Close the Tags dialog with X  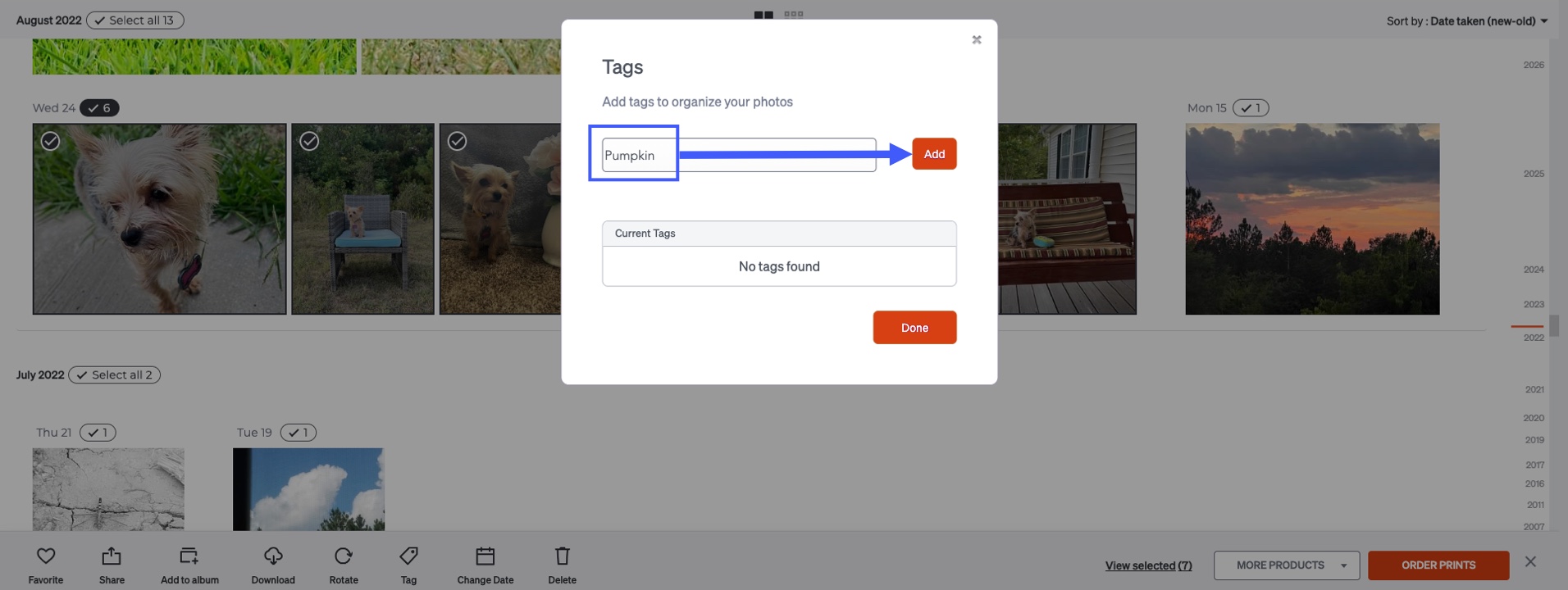(976, 39)
